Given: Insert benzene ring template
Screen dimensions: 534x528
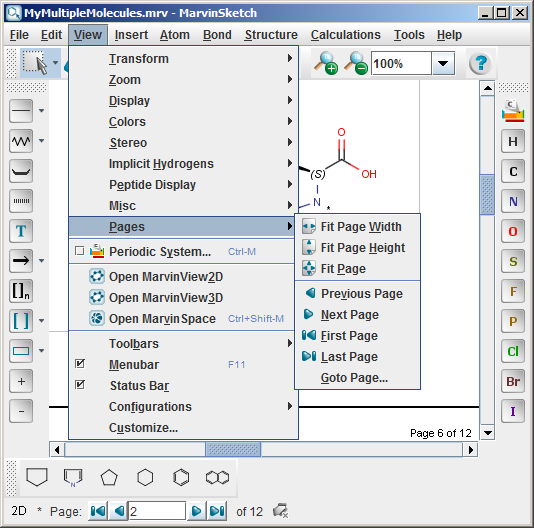Looking at the screenshot, I should 181,477.
